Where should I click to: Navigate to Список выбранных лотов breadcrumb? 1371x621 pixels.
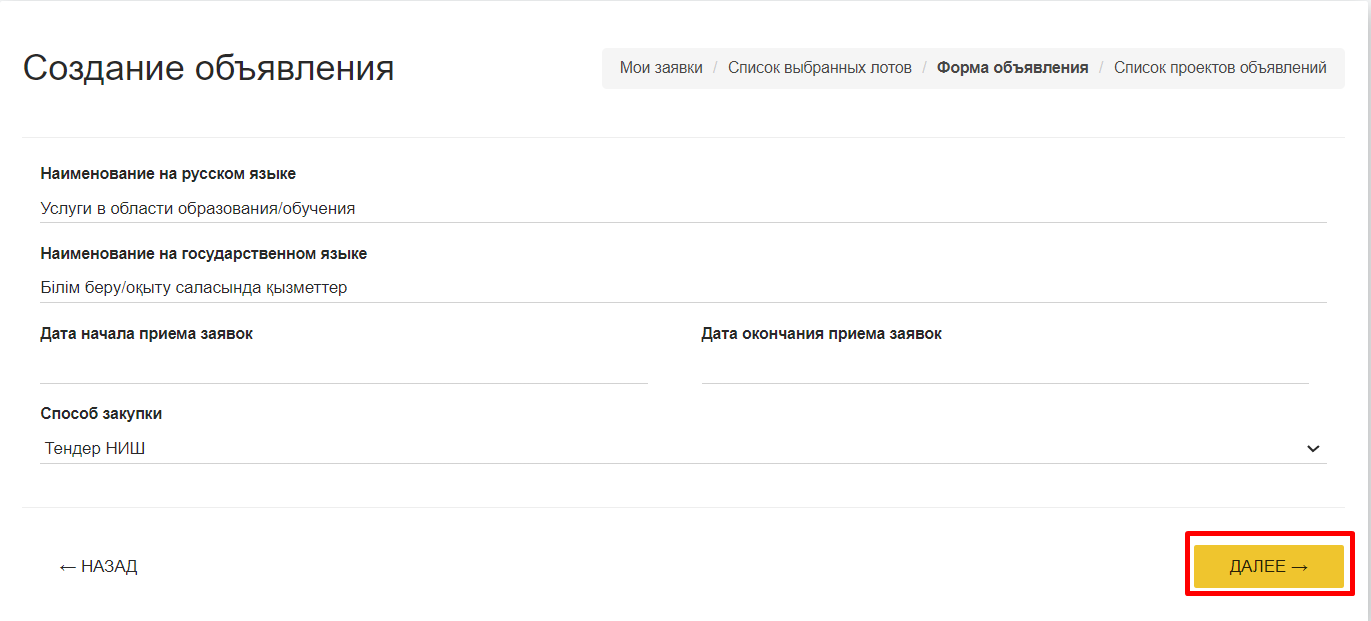pos(820,68)
